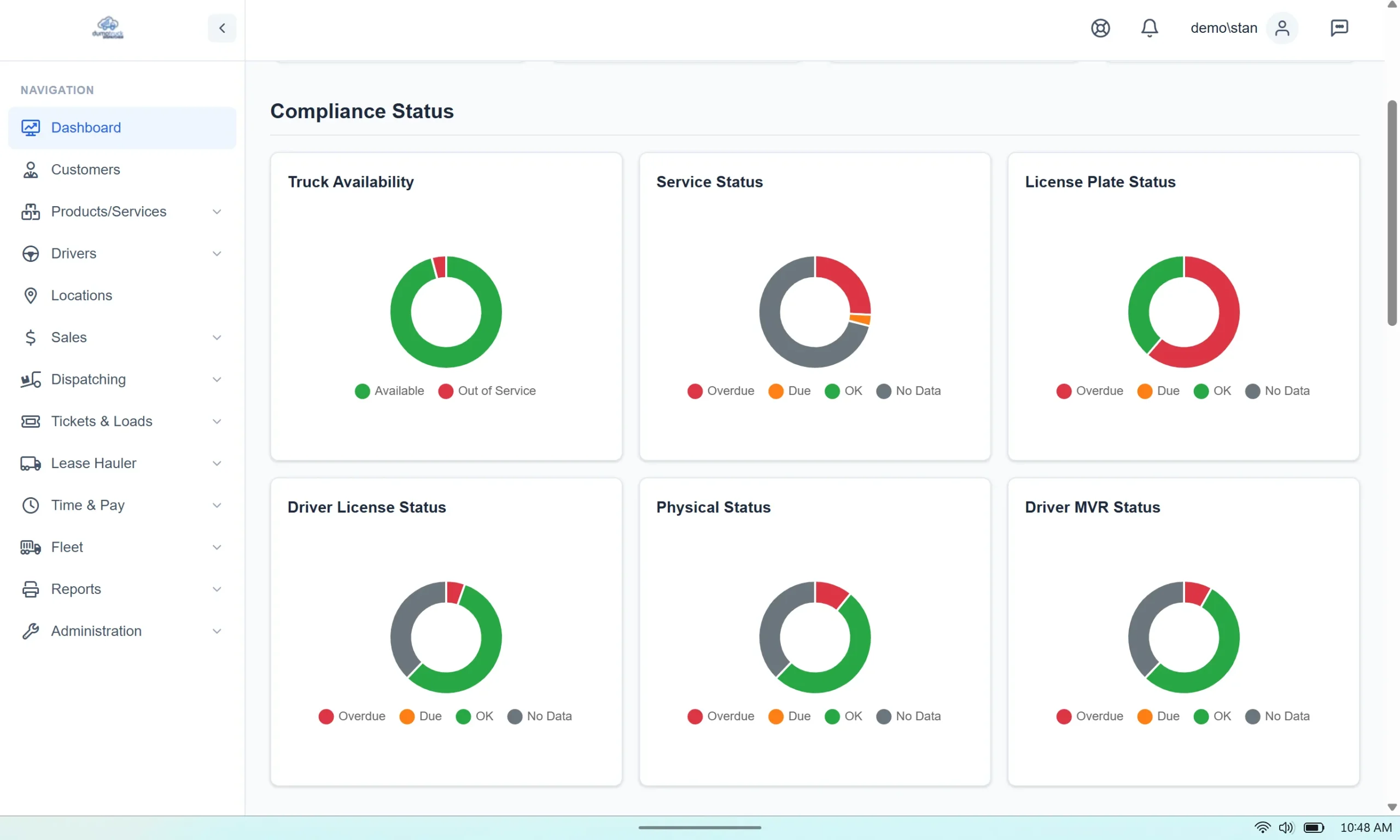Select the Fleet truck icon
The height and width of the screenshot is (840, 1400).
(x=31, y=547)
